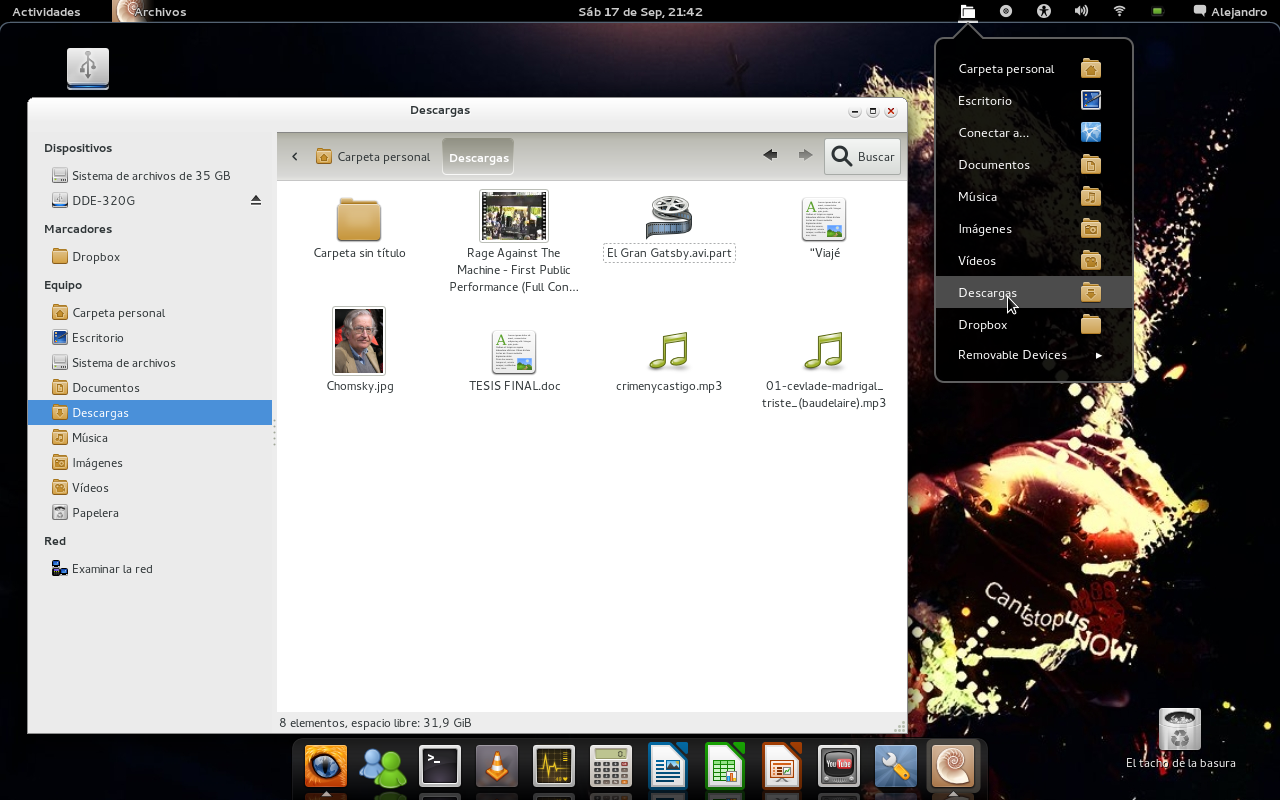
Task: Choose Imágenes in the places menu
Action: 1034,229
